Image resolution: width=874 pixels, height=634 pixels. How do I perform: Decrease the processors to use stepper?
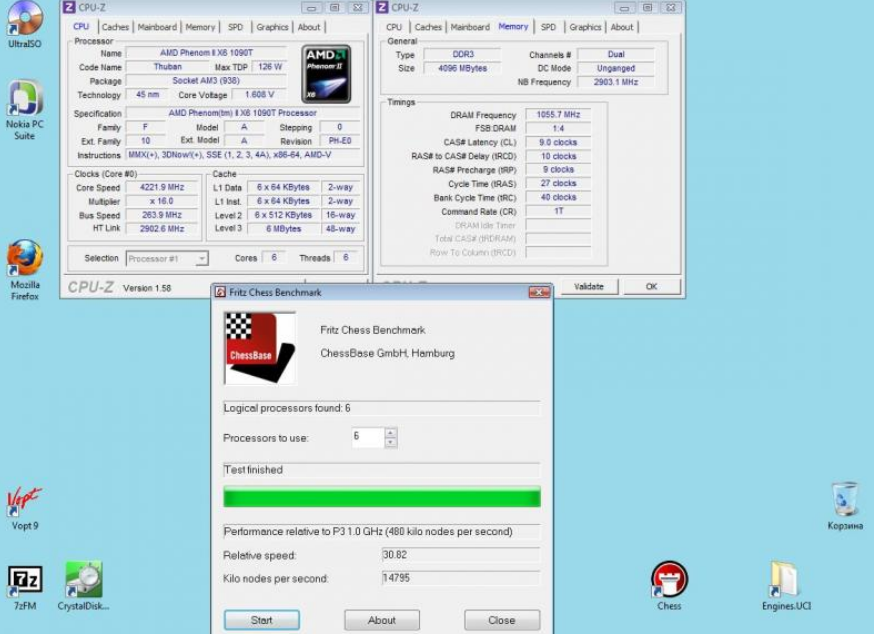click(391, 442)
